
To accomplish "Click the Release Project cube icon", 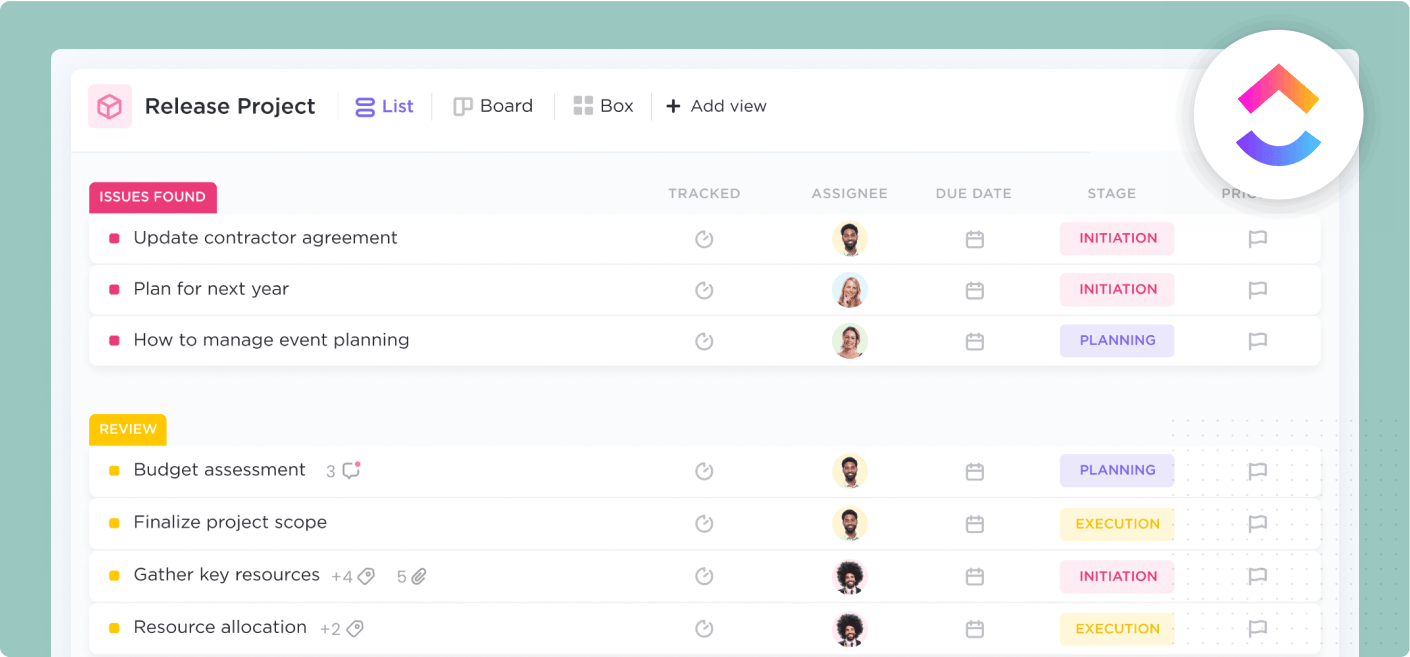I will (x=109, y=106).
